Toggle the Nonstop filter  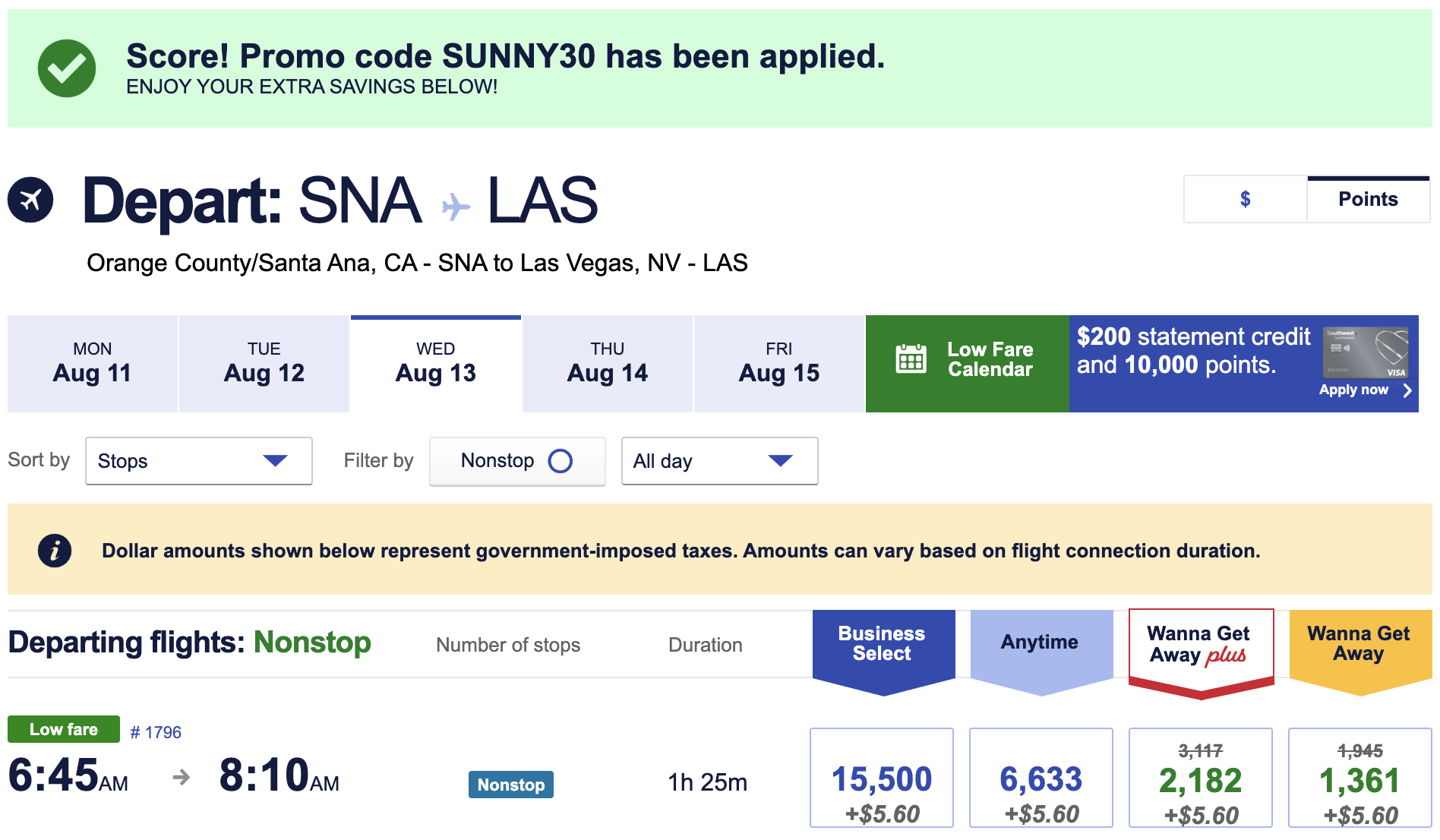click(517, 461)
